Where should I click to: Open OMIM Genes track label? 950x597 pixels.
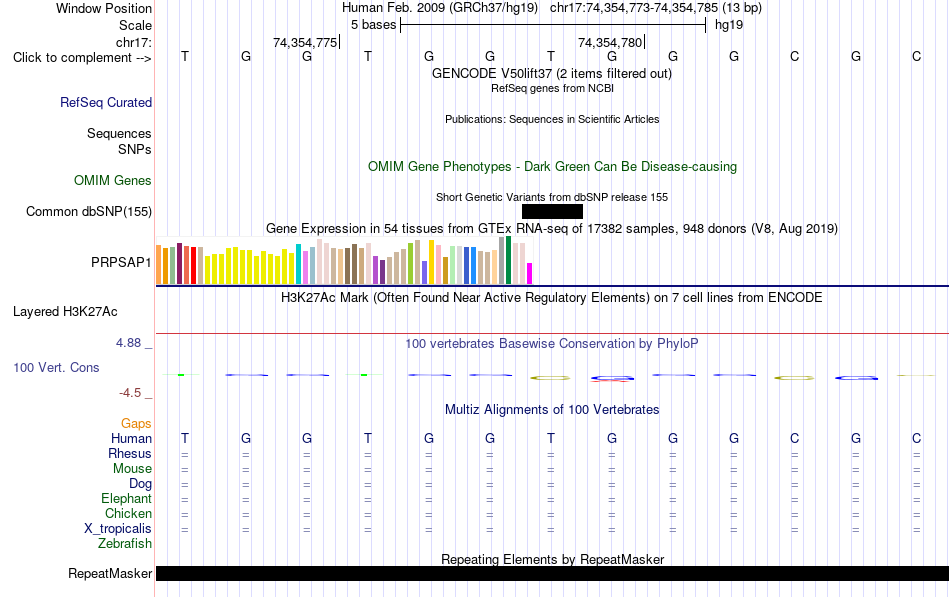click(x=113, y=181)
